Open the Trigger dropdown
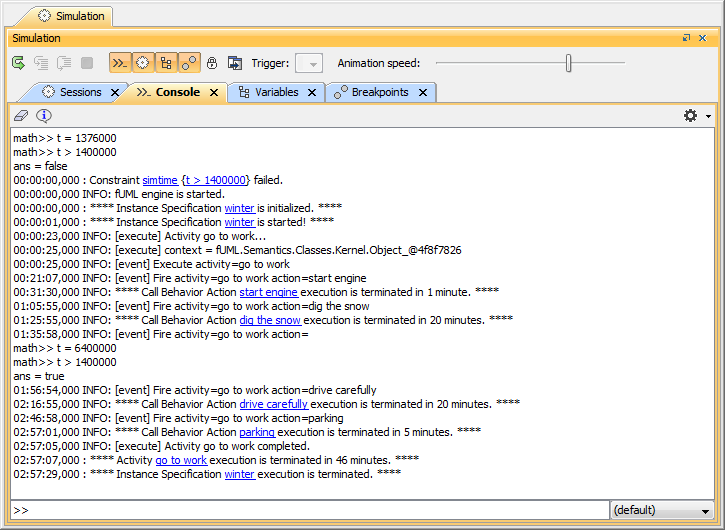 click(310, 64)
